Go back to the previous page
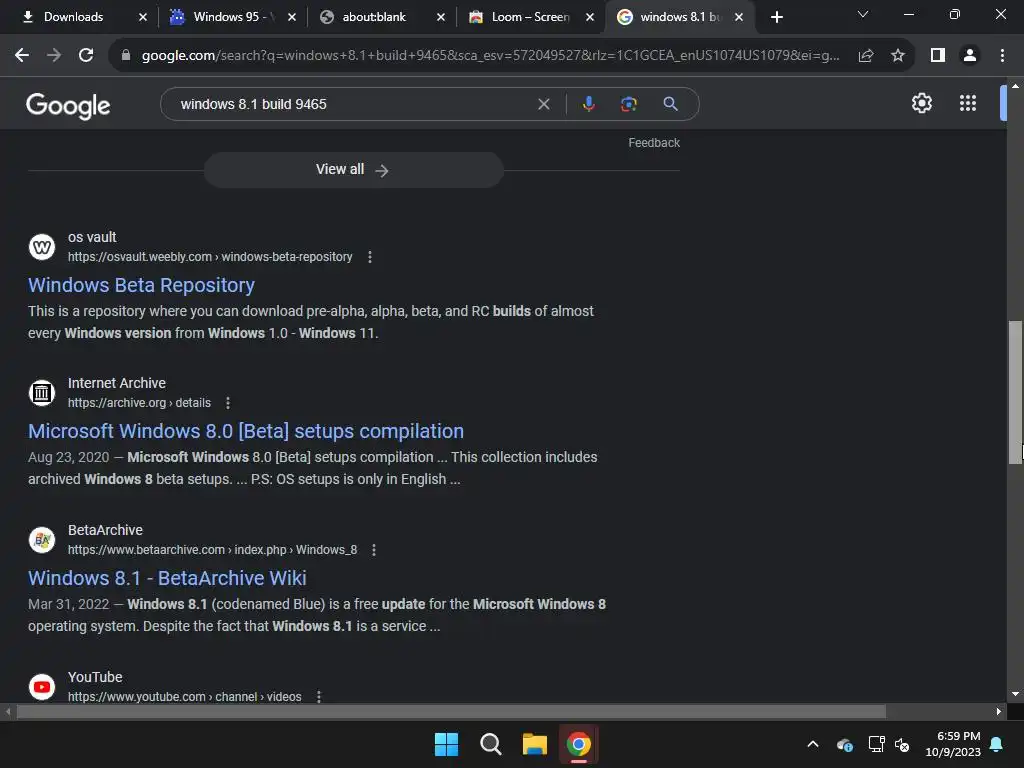This screenshot has width=1024, height=768. 22,56
